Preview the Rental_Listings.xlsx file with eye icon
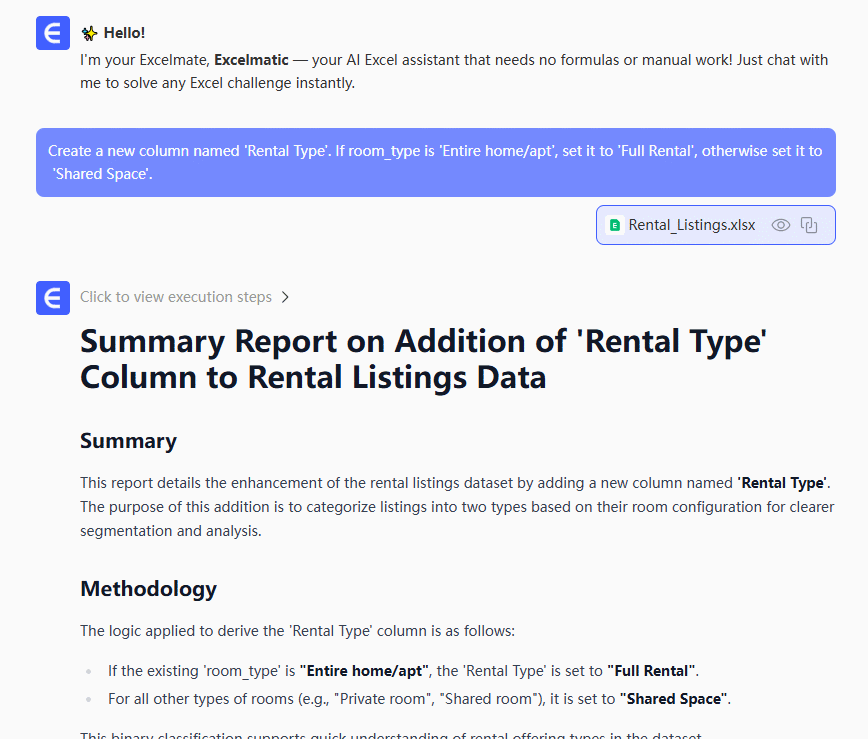The height and width of the screenshot is (739, 868). coord(781,225)
